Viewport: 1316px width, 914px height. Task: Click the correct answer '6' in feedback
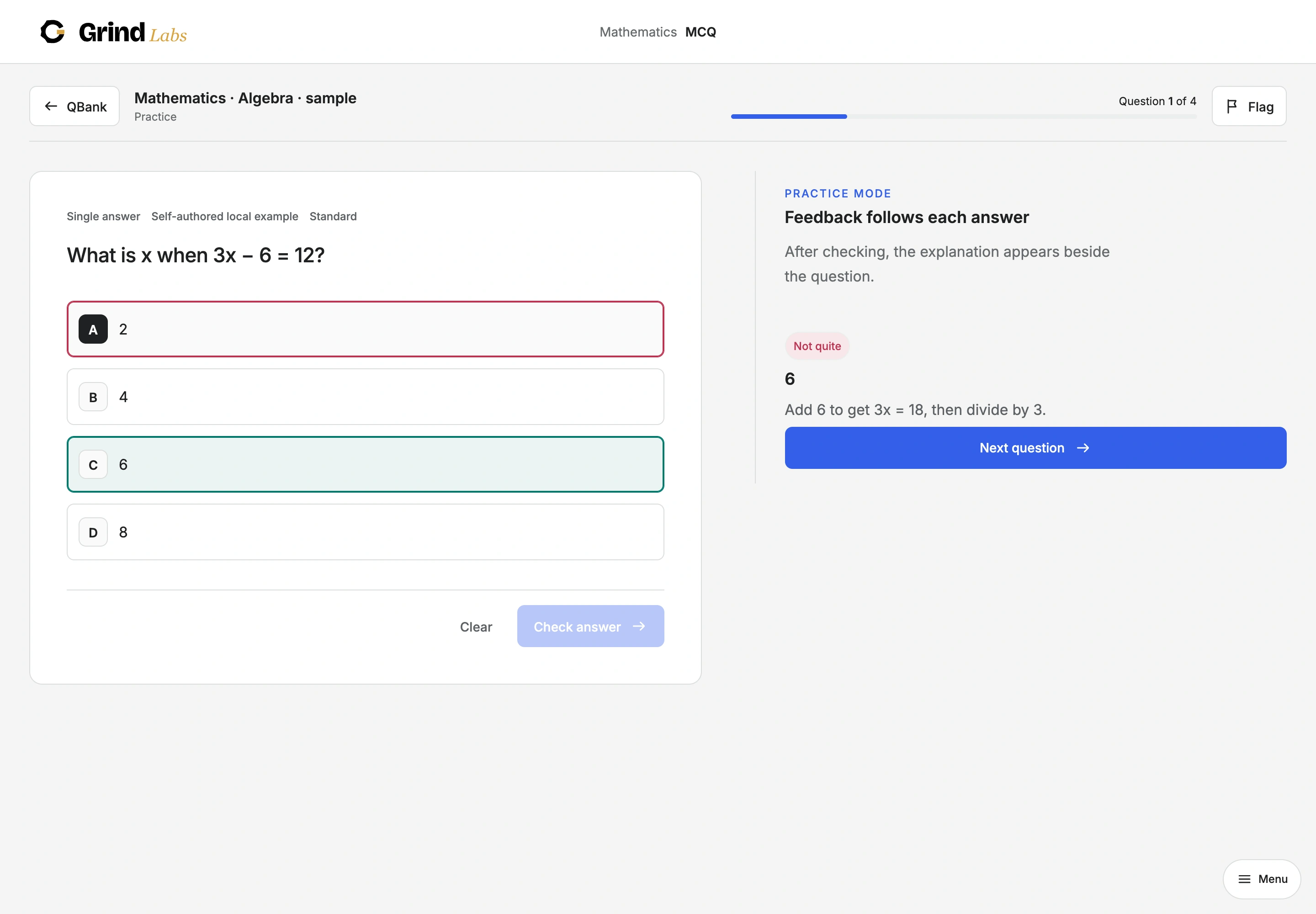click(x=790, y=379)
